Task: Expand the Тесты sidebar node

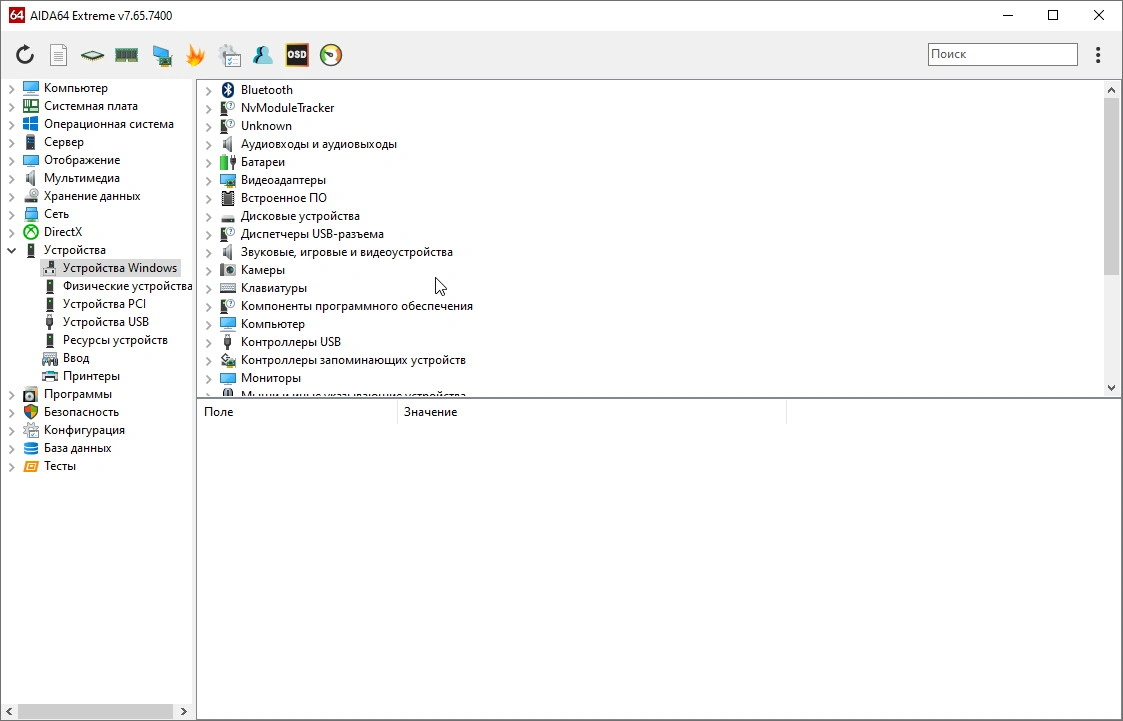Action: pyautogui.click(x=11, y=467)
